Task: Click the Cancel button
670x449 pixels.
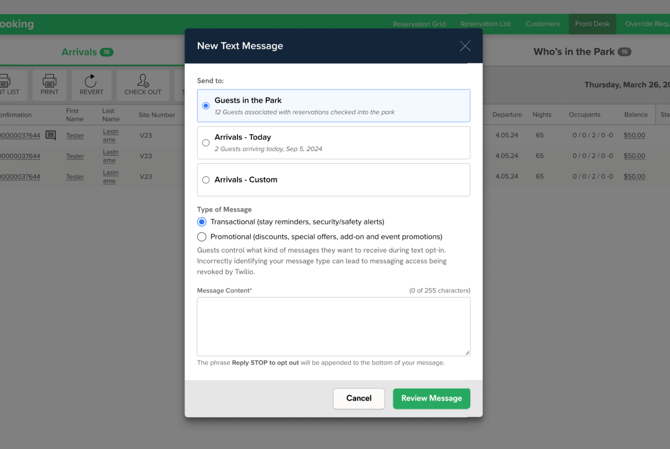Action: pos(359,398)
